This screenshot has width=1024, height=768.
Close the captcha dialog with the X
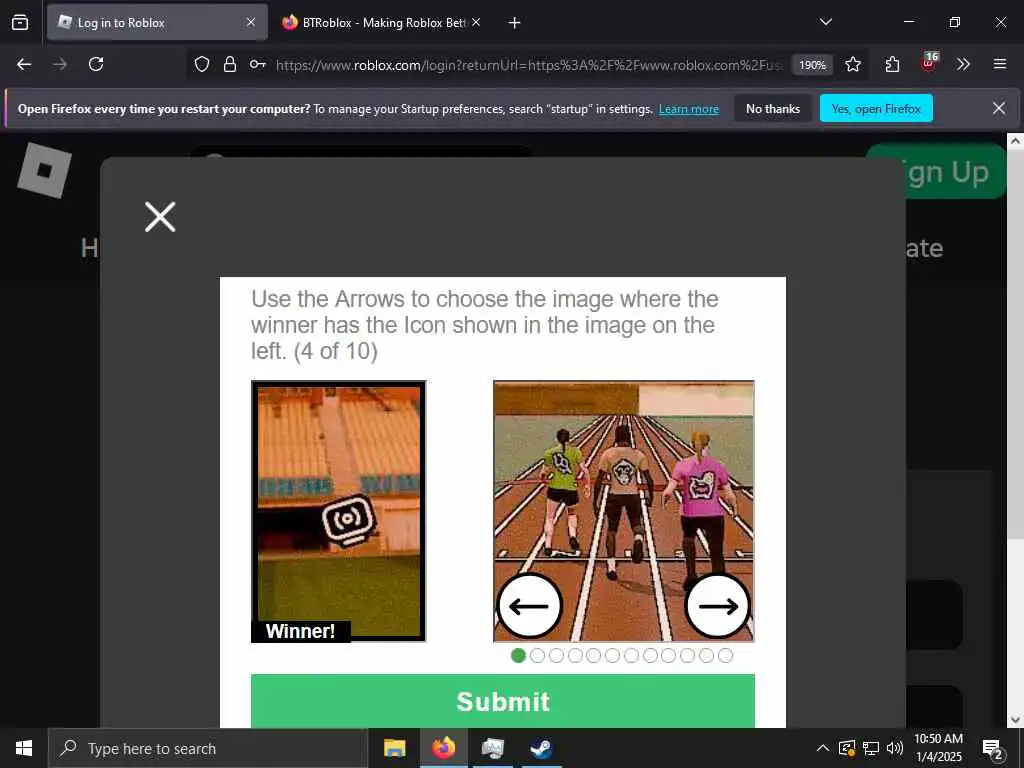coord(160,217)
